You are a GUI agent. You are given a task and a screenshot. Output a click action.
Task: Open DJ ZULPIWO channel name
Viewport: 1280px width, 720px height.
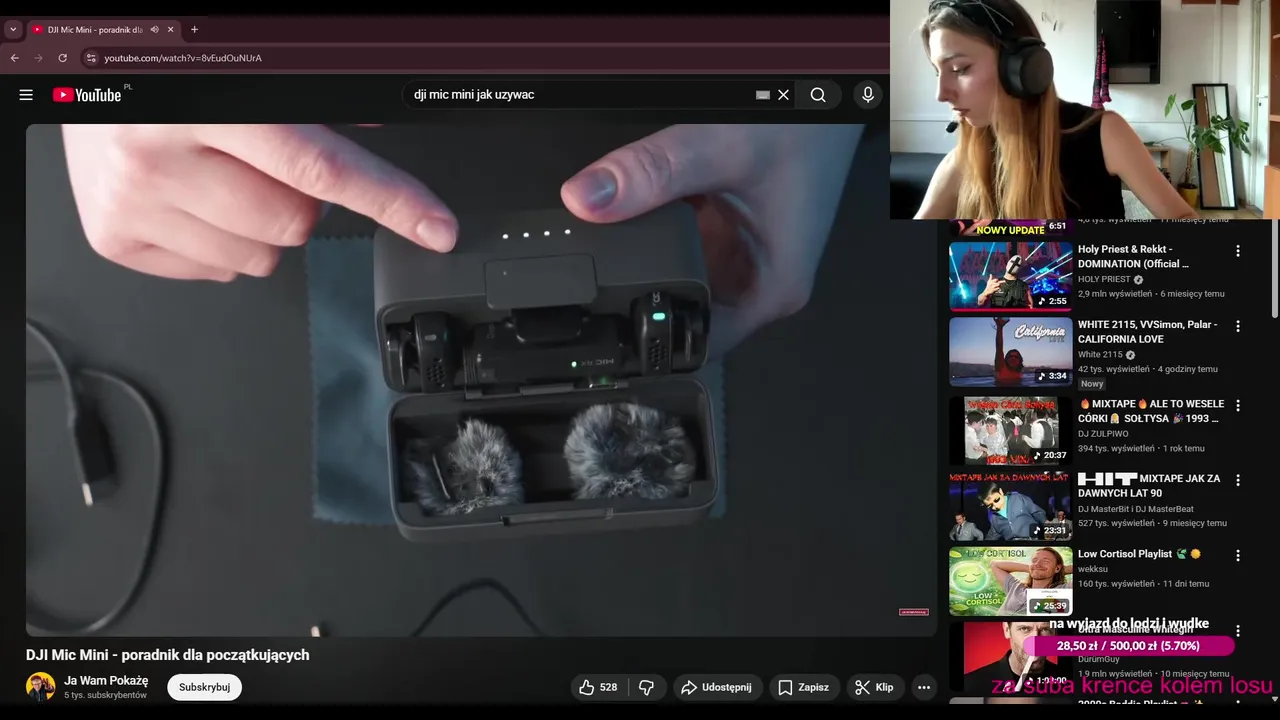pos(1103,434)
